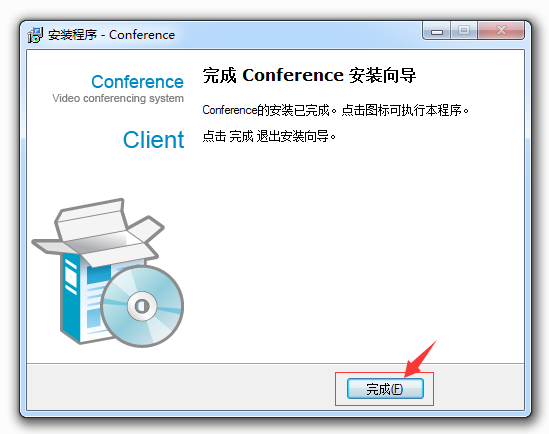Image resolution: width=549 pixels, height=434 pixels.
Task: Close the Conference setup window
Action: coord(501,31)
